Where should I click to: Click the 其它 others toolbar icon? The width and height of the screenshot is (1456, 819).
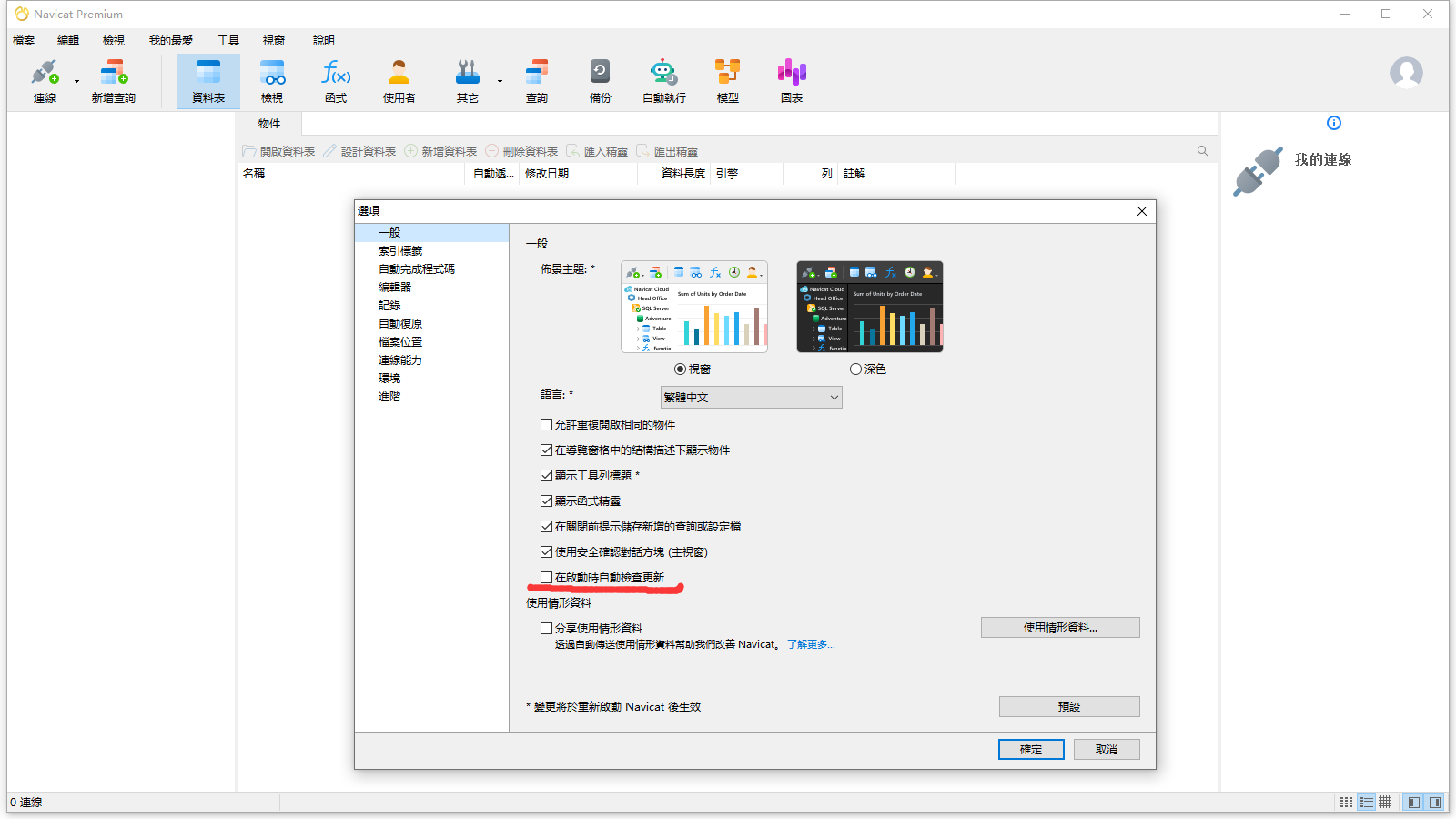[x=468, y=81]
